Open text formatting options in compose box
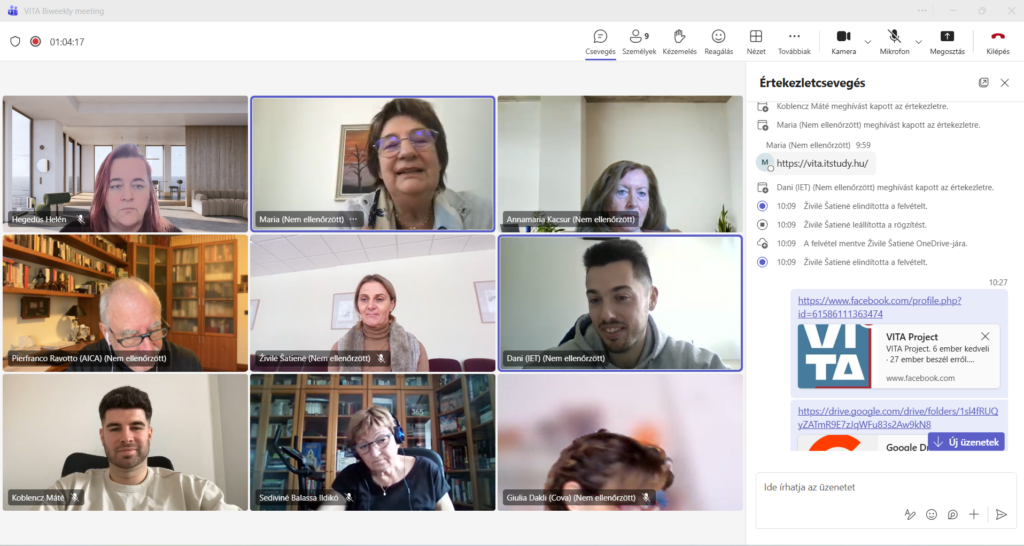Viewport: 1024px width, 546px height. pyautogui.click(x=910, y=514)
